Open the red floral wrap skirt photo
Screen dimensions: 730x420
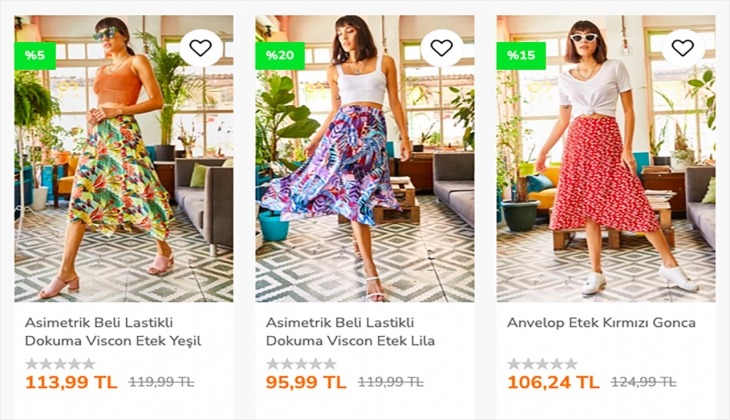click(606, 180)
